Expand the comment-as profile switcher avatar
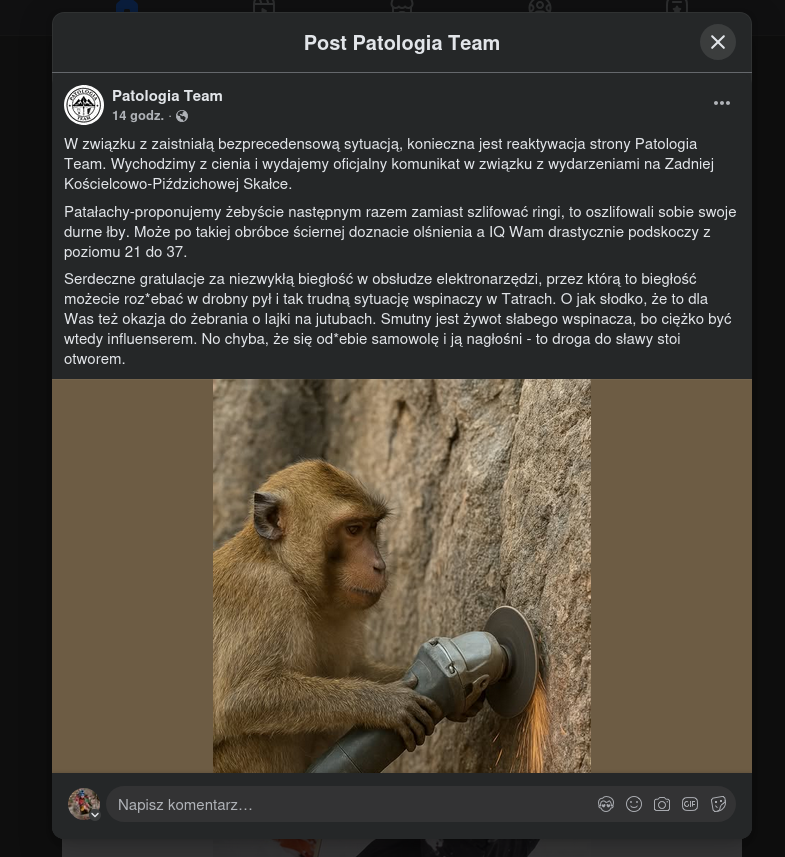Screen dimensions: 785x857 pos(84,804)
